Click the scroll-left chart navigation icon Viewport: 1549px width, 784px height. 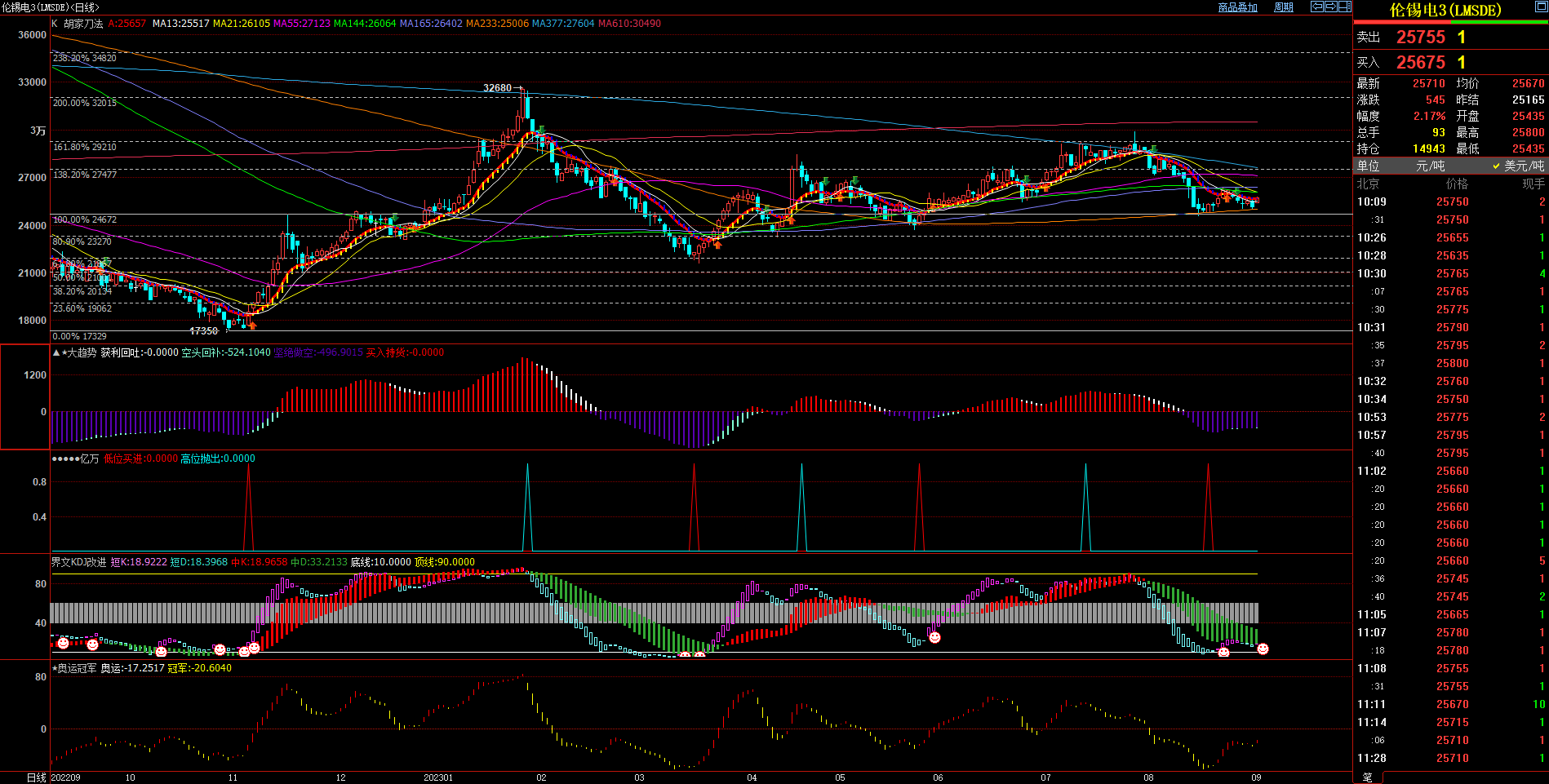[1317, 7]
